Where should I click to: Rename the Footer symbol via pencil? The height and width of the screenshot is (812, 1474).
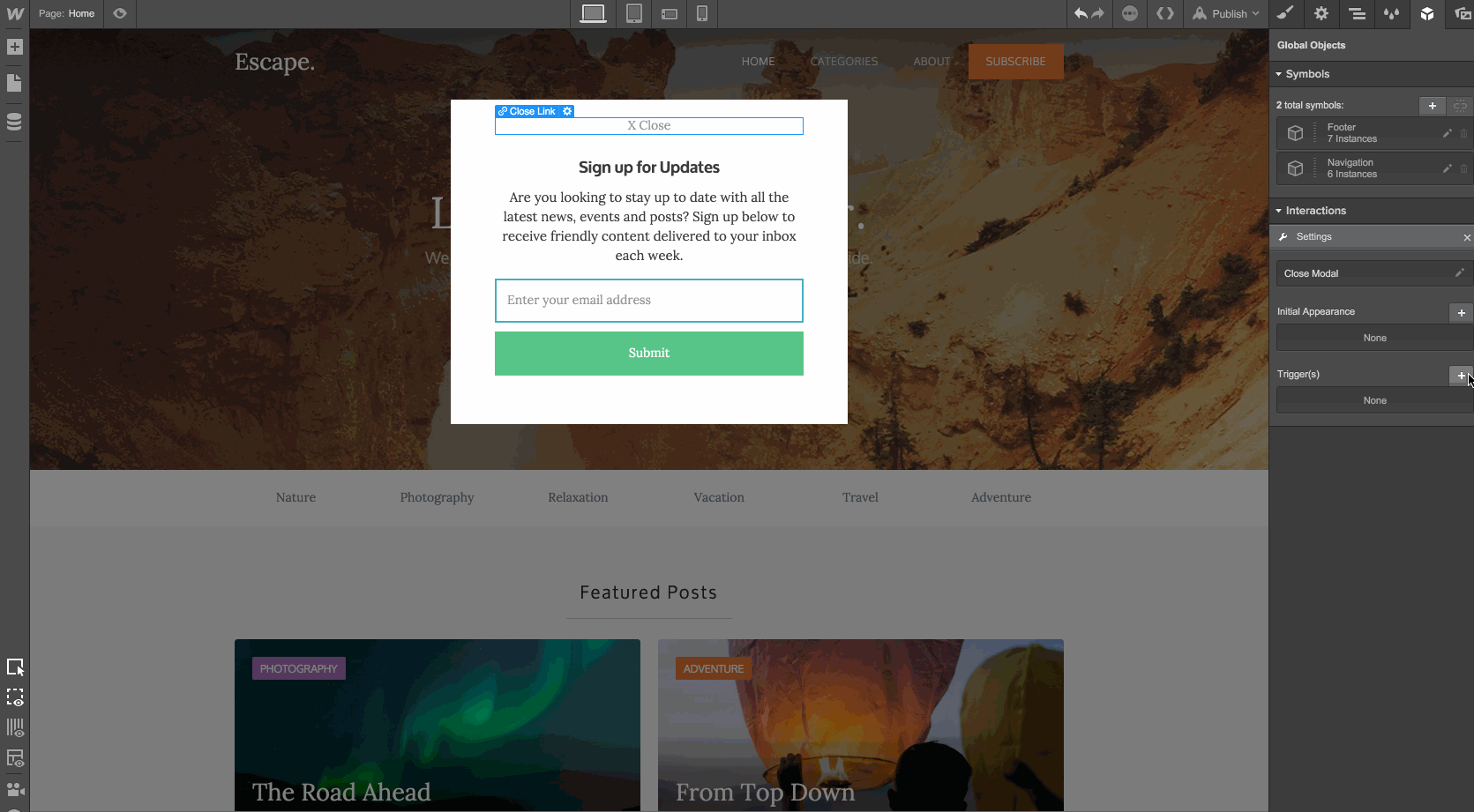(x=1447, y=133)
